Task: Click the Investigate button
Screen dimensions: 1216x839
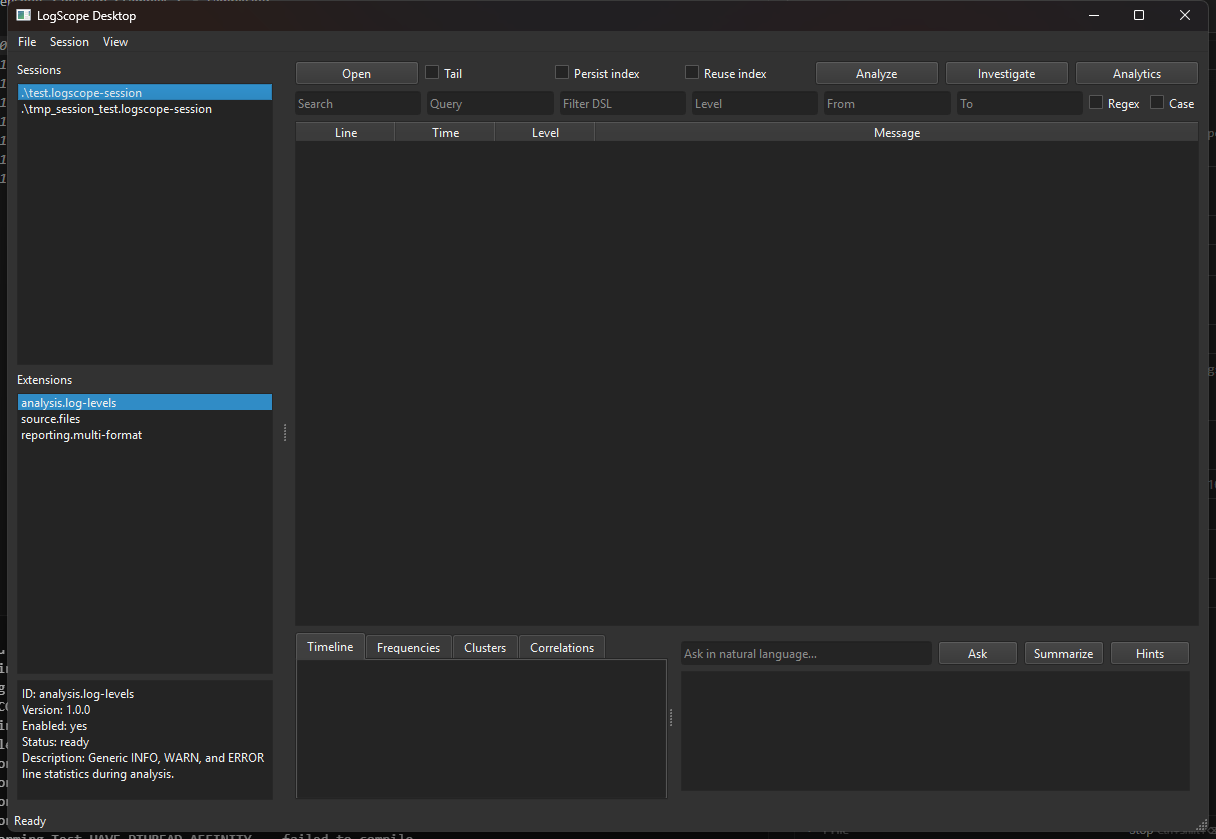Action: click(x=1007, y=74)
